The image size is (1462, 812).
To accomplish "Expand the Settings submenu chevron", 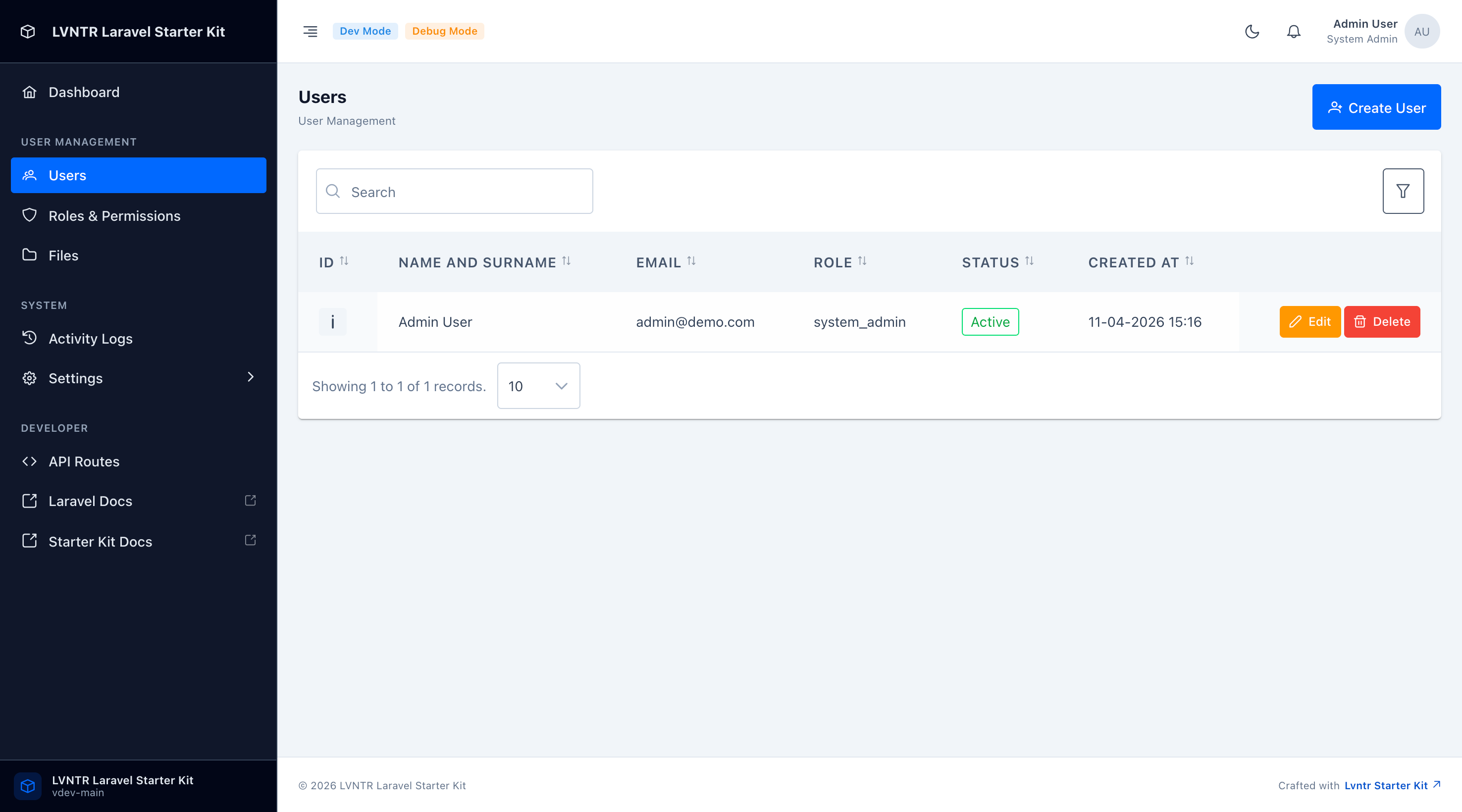I will (250, 377).
